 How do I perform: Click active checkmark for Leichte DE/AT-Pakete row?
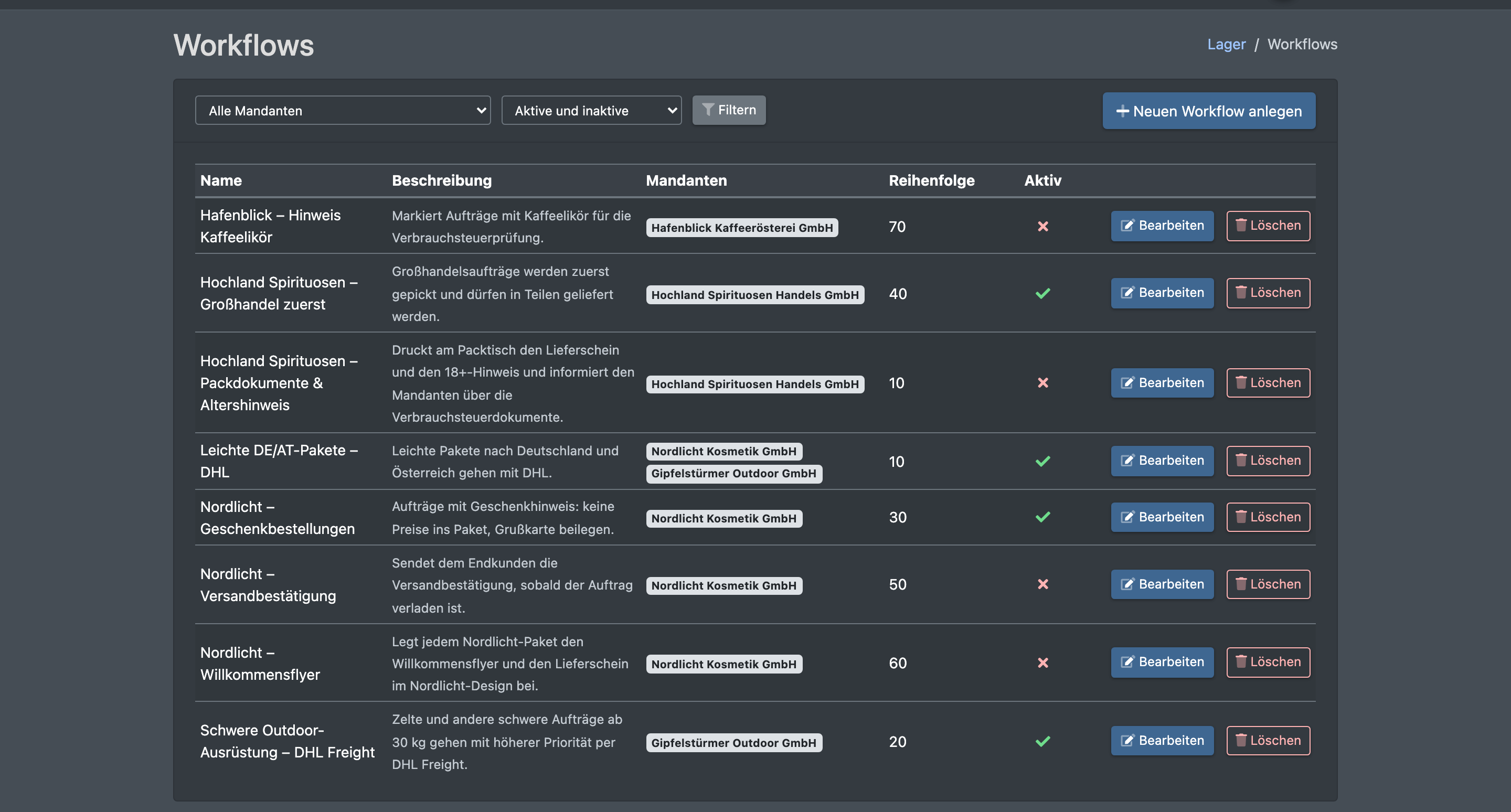pos(1042,462)
